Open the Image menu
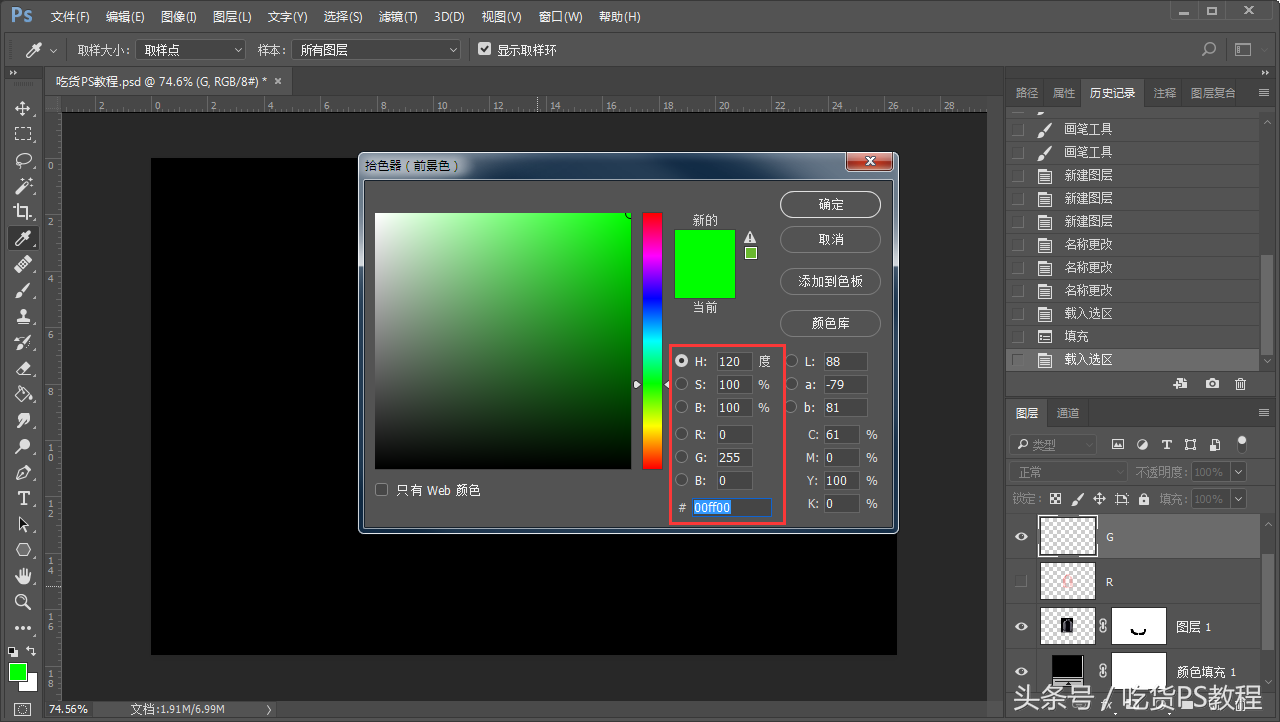 [x=179, y=17]
